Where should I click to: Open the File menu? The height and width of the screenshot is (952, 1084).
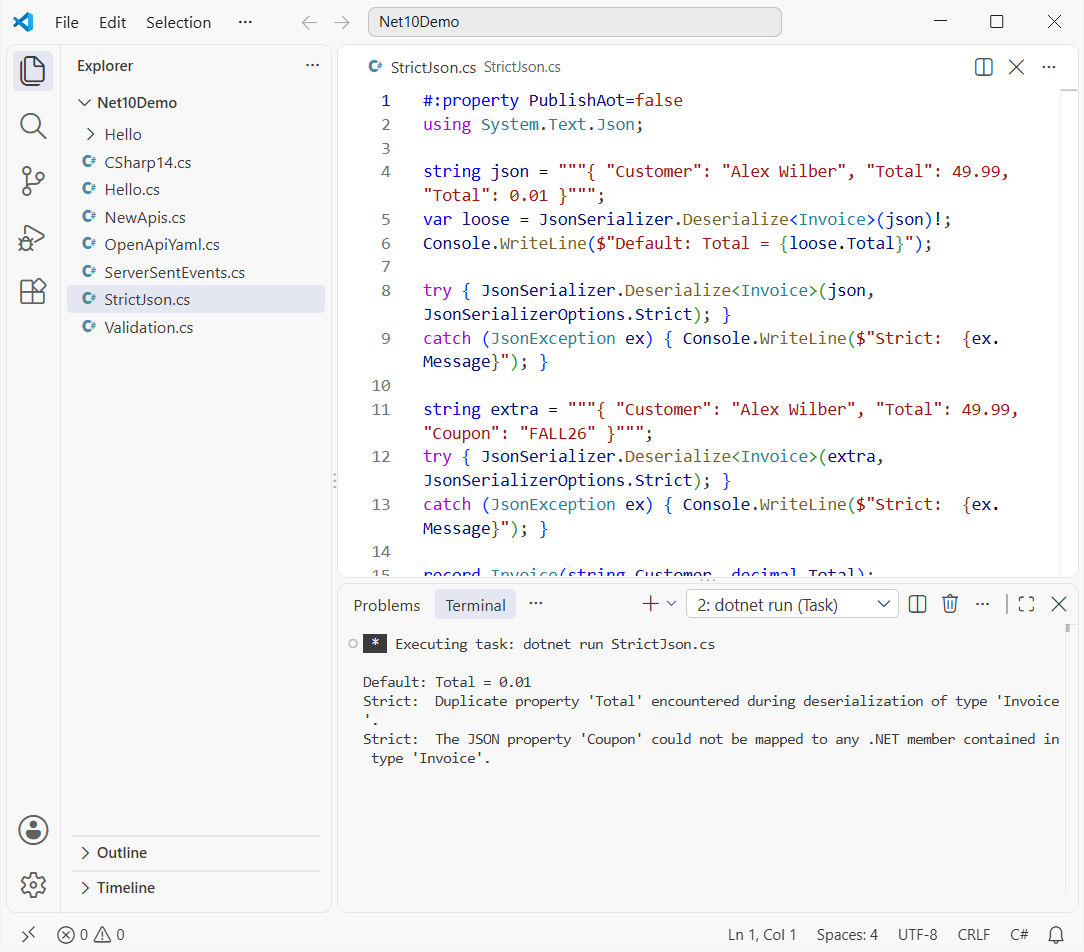(x=67, y=22)
